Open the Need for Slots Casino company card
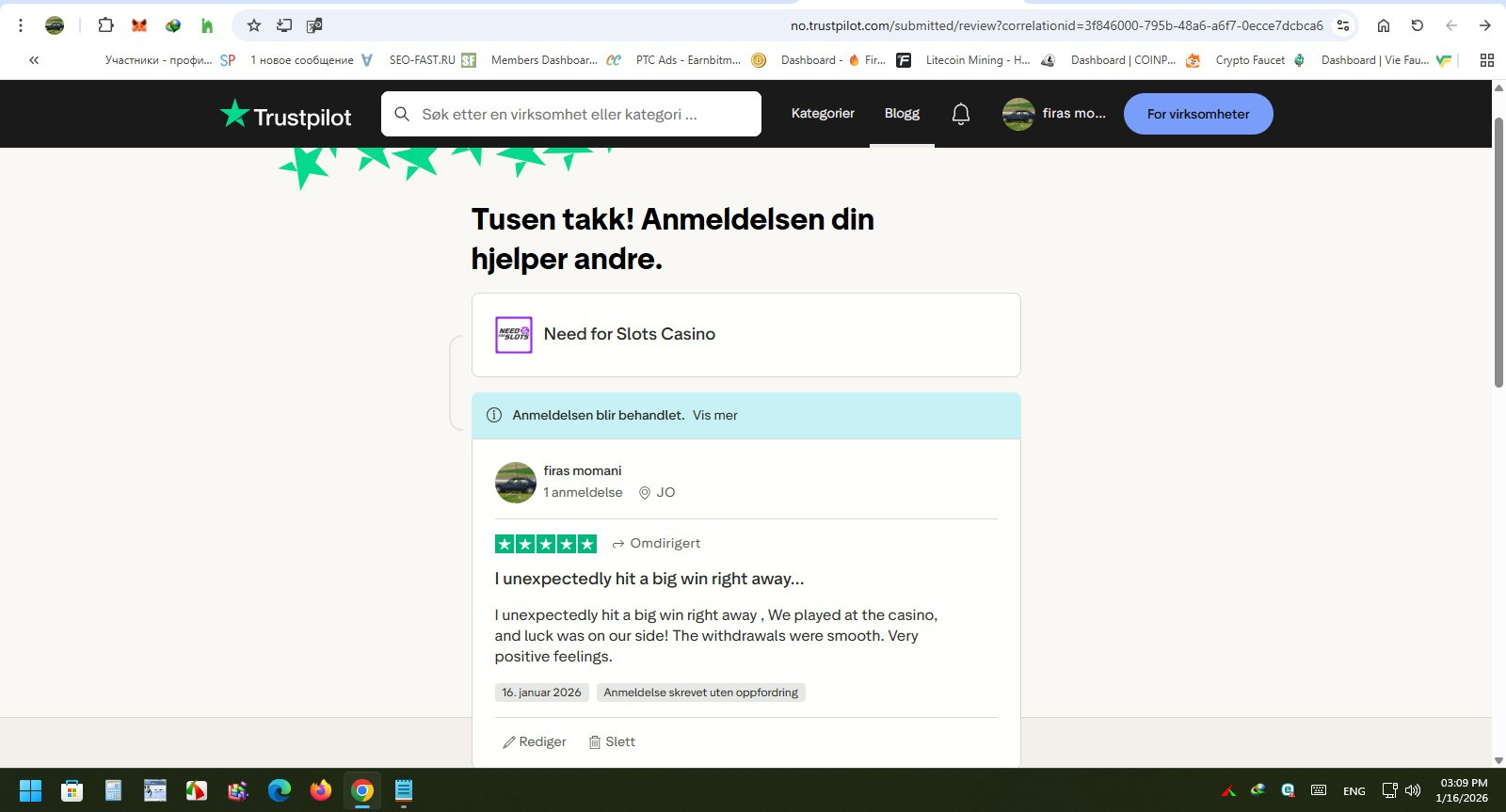The width and height of the screenshot is (1506, 812). click(745, 335)
